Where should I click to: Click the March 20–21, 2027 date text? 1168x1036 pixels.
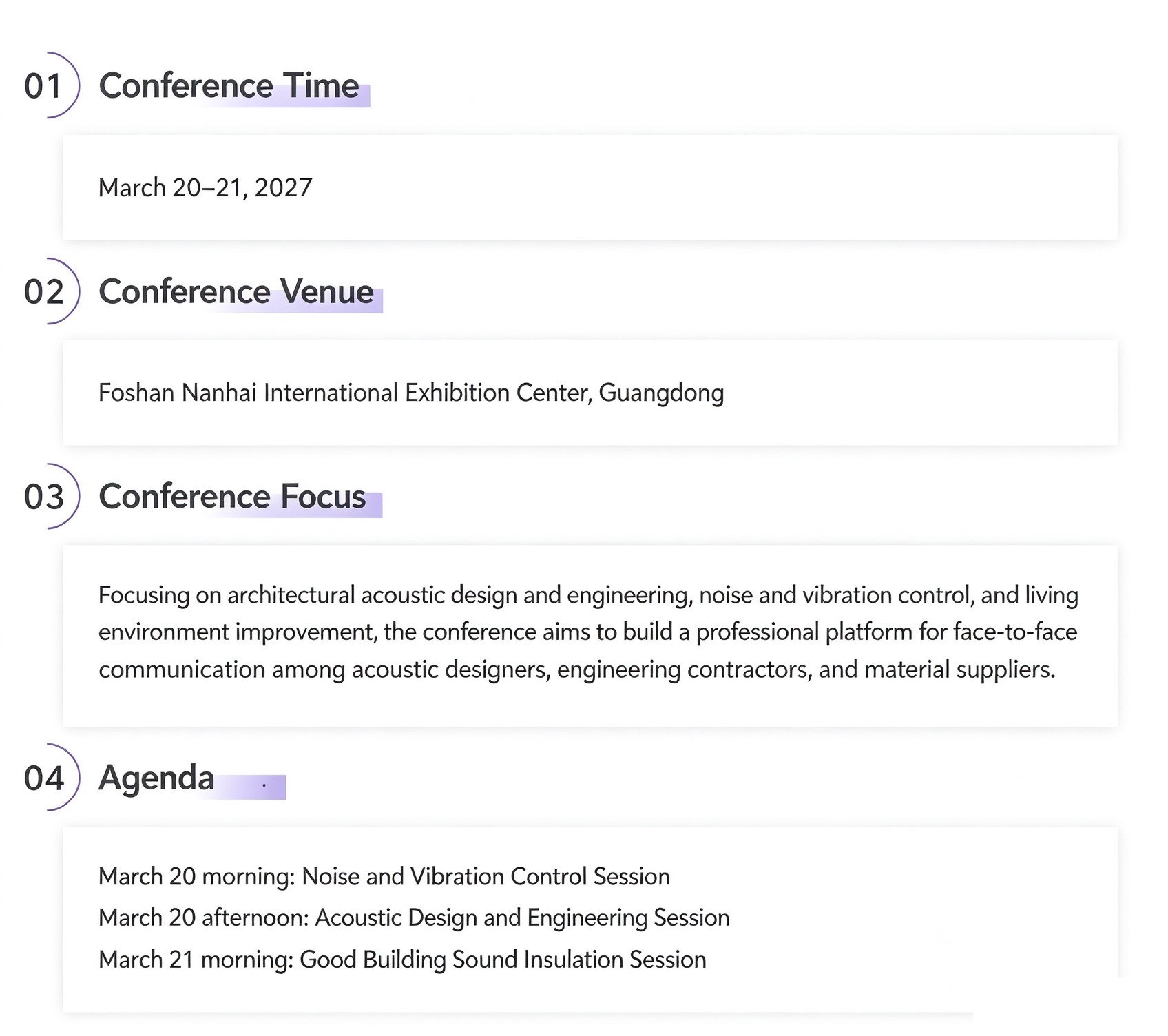[x=205, y=187]
